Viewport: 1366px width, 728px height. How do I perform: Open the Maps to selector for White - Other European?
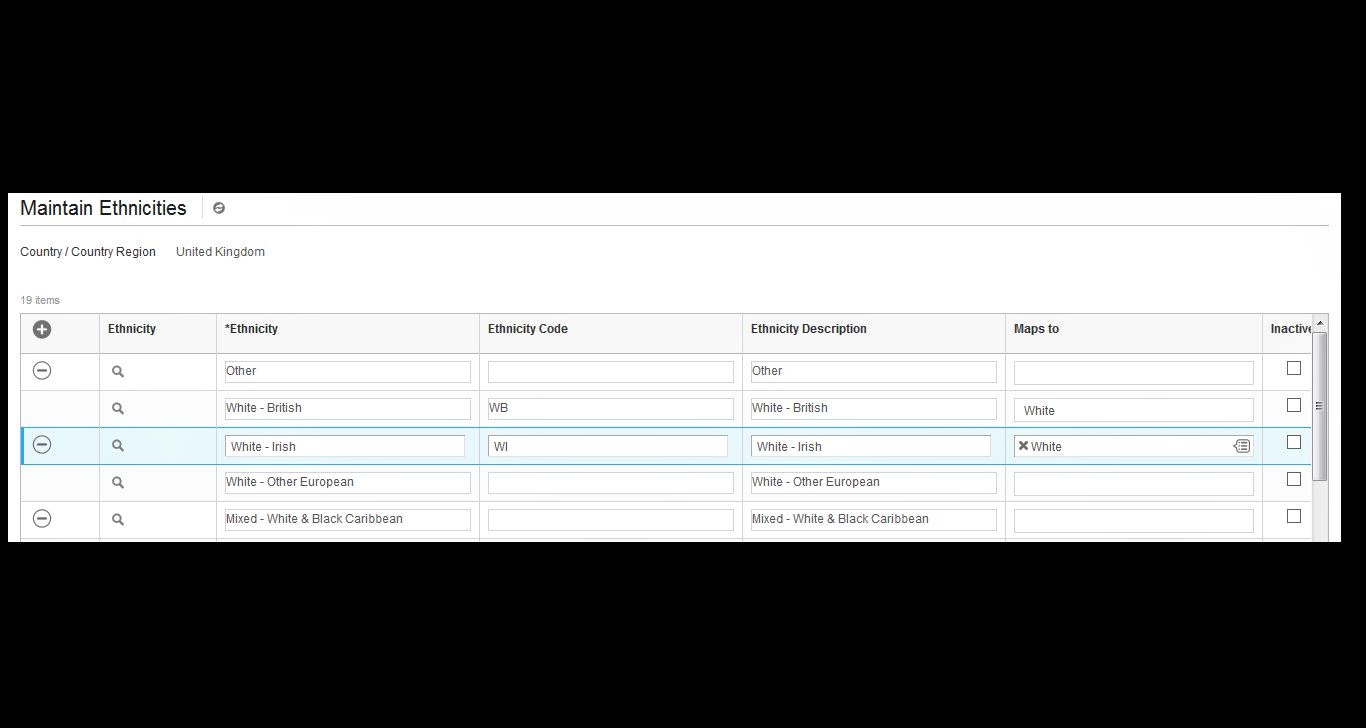point(1133,482)
